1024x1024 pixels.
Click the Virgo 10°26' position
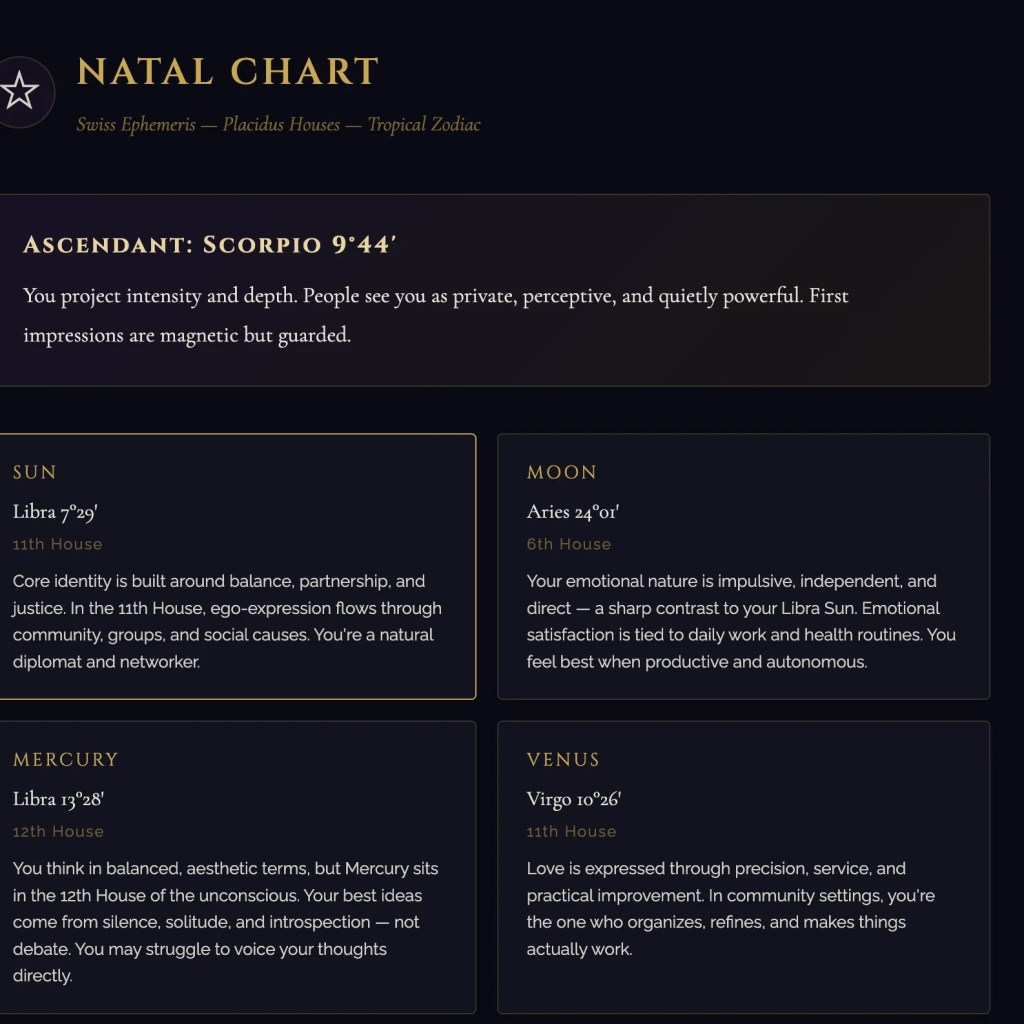574,799
